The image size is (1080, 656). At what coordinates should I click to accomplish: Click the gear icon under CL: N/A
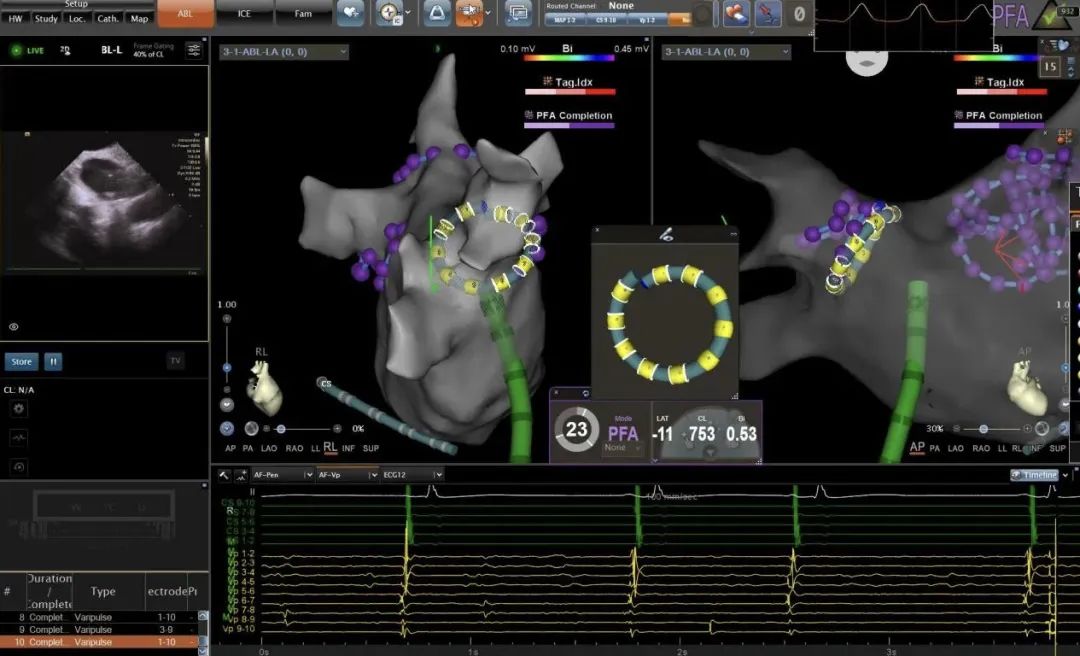(18, 409)
